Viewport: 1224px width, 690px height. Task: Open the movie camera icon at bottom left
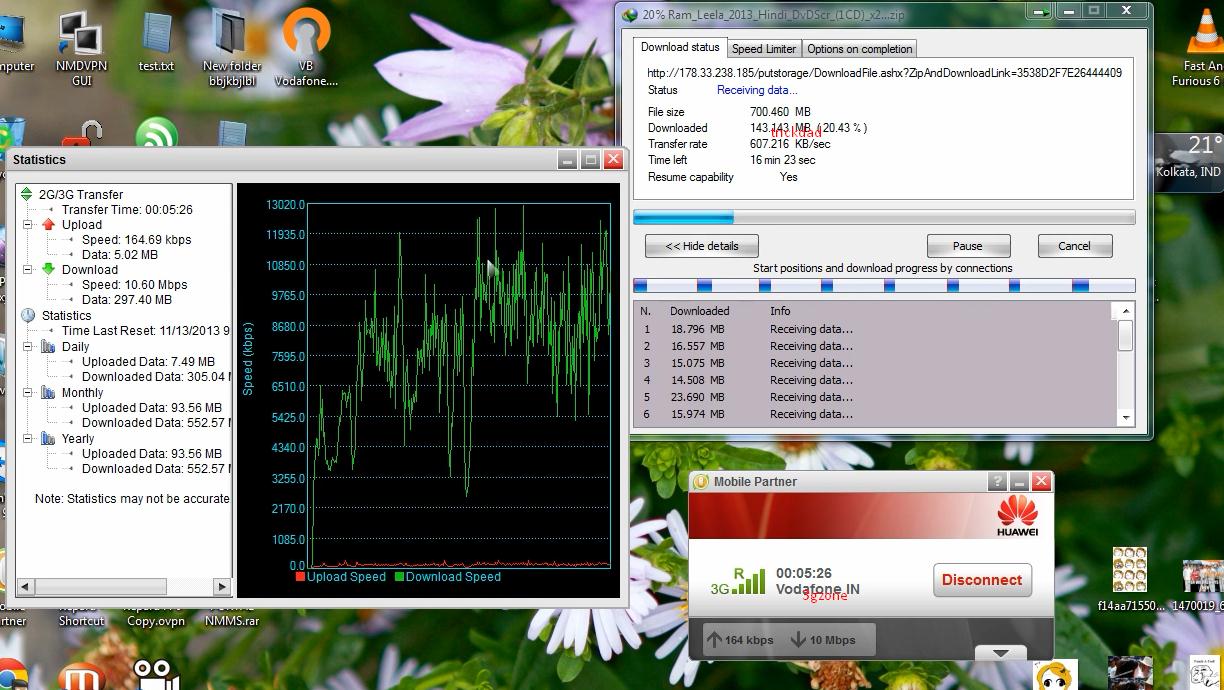point(156,673)
